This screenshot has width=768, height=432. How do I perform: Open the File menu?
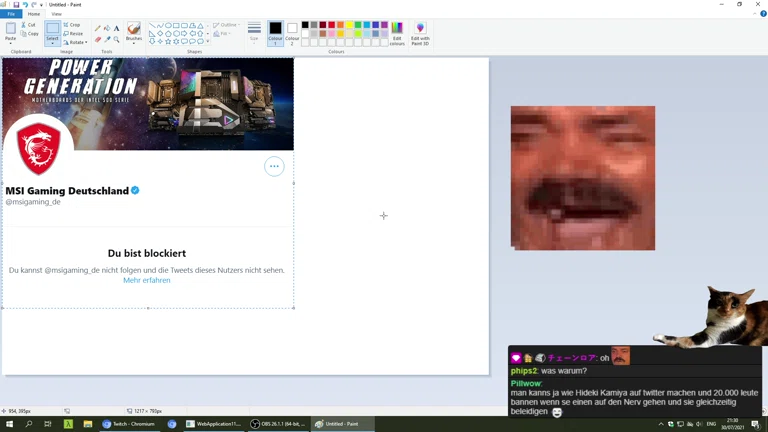point(11,14)
